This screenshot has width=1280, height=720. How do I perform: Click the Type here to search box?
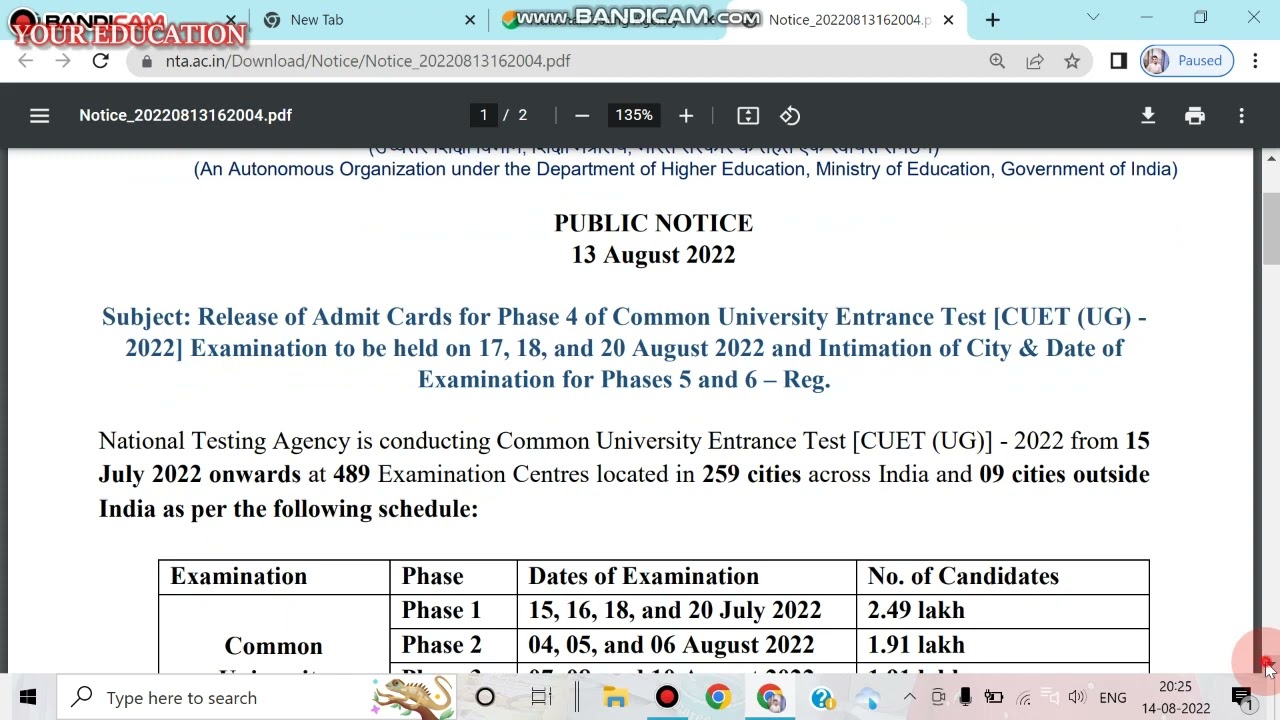[x=256, y=698]
